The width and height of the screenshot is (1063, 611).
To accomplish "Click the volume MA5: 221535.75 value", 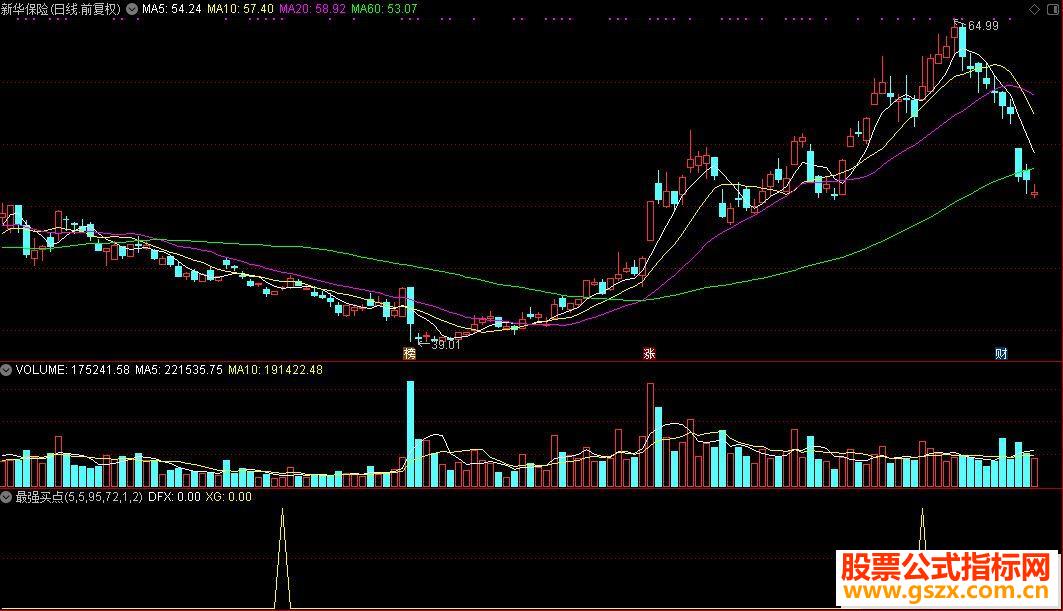I will coord(178,370).
